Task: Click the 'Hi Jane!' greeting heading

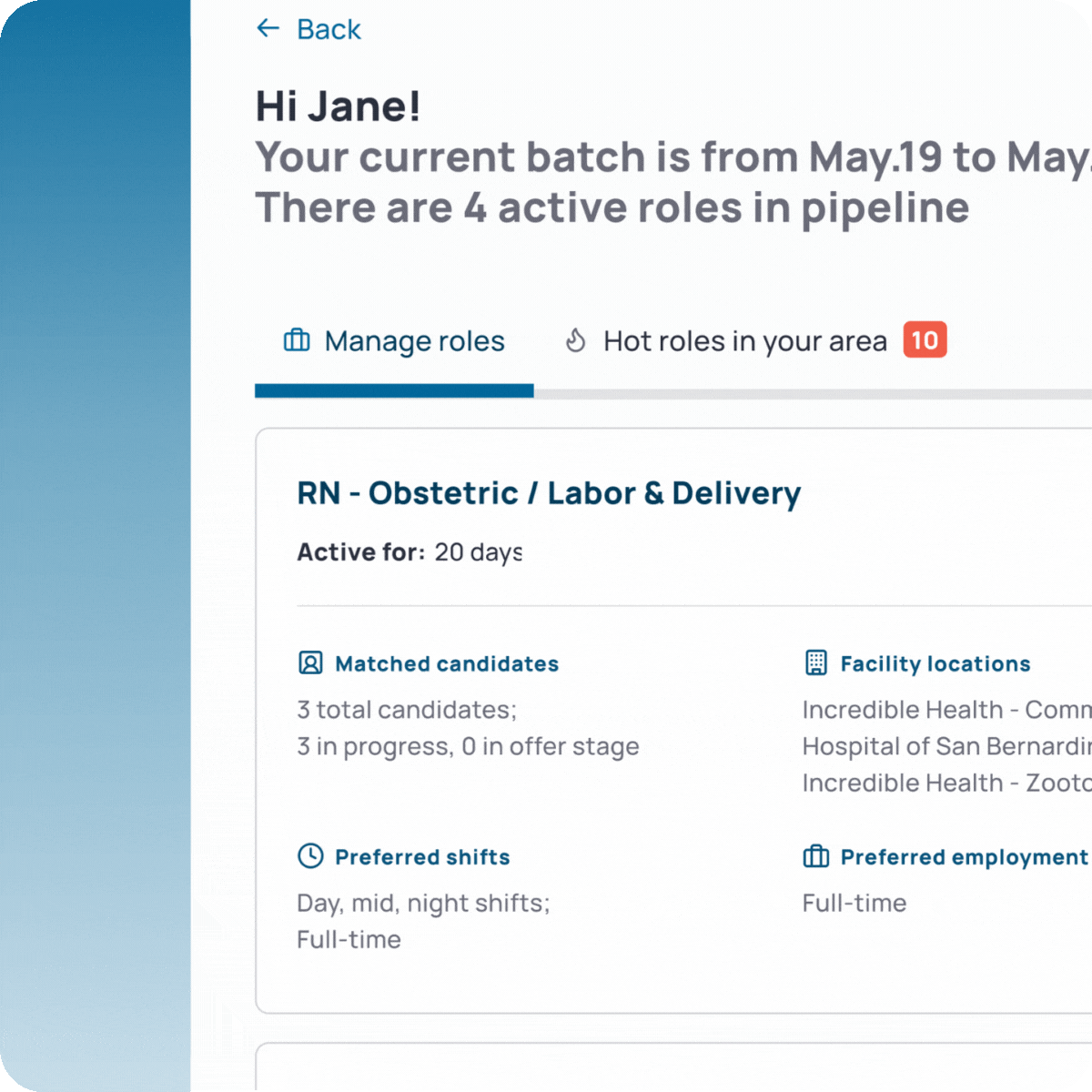Action: pos(338,106)
